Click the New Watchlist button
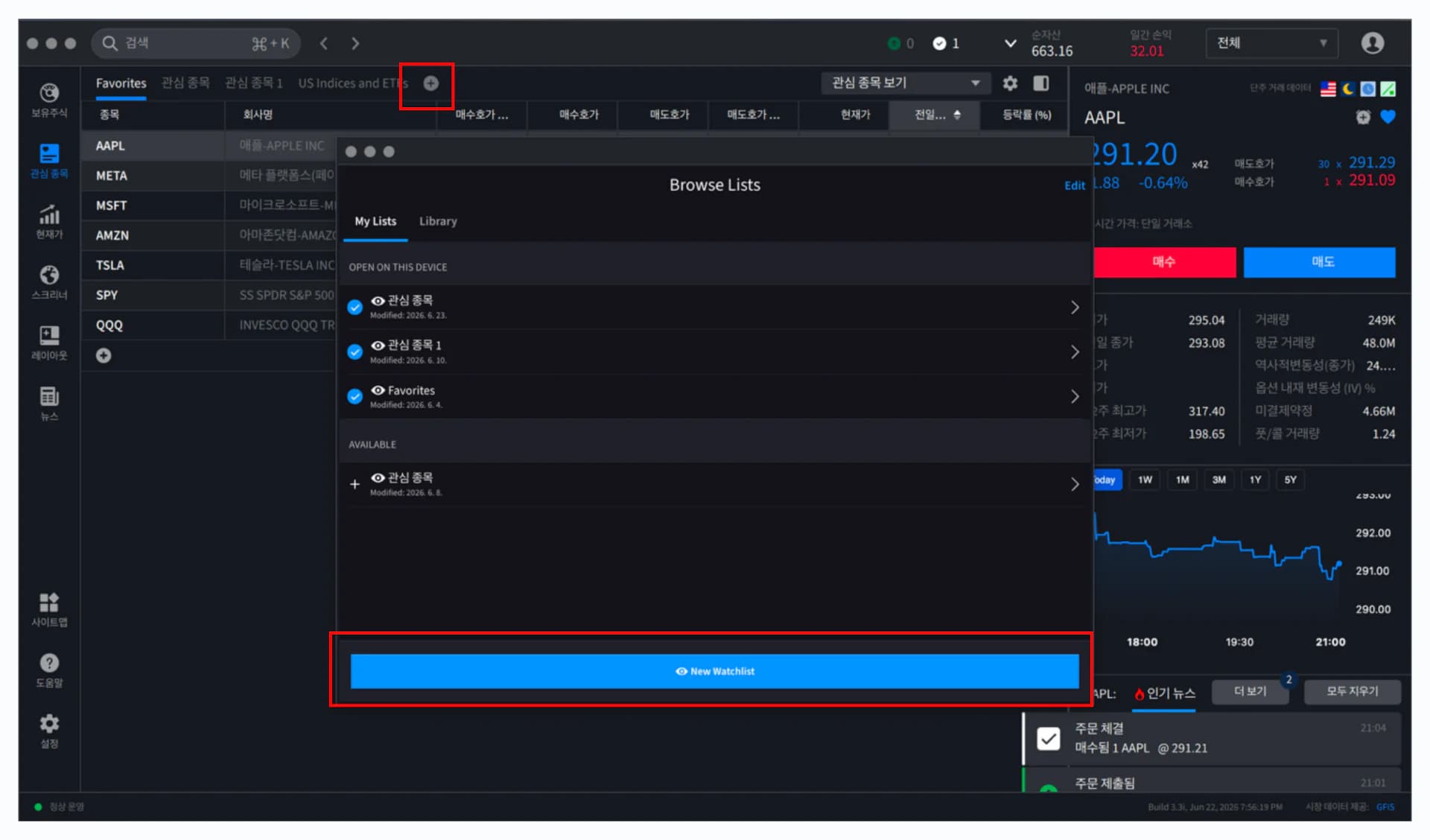Image resolution: width=1430 pixels, height=840 pixels. pyautogui.click(x=714, y=671)
